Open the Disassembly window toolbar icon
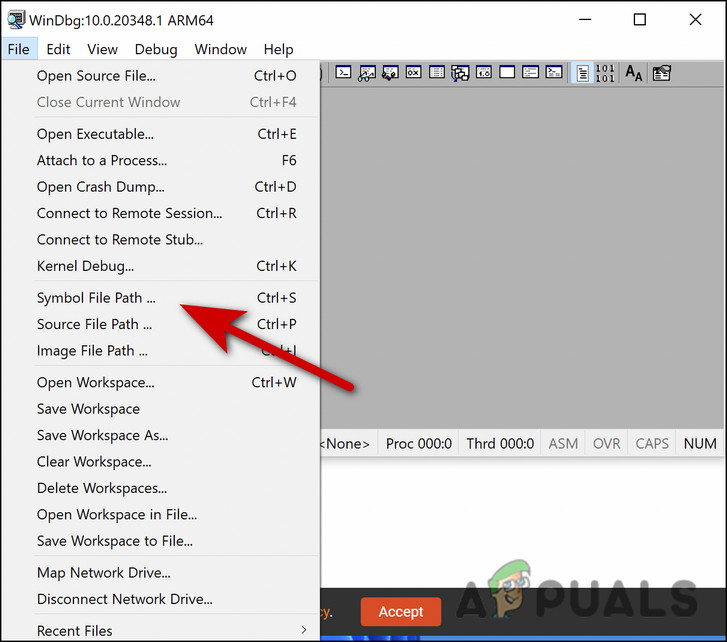The height and width of the screenshot is (642, 727). pos(484,73)
